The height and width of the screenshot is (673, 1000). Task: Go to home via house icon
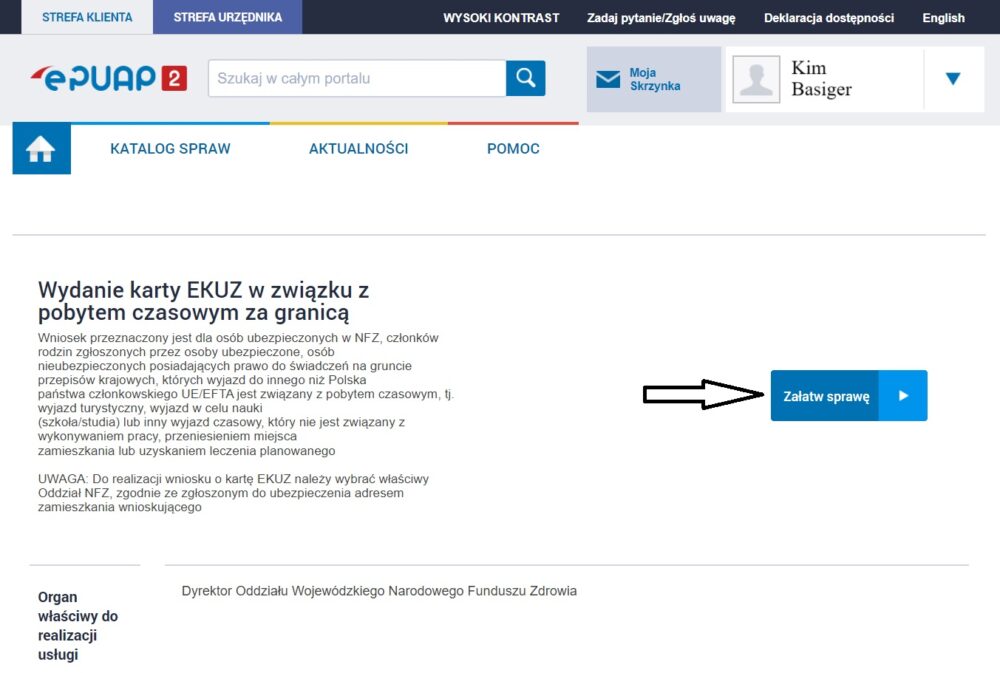41,149
